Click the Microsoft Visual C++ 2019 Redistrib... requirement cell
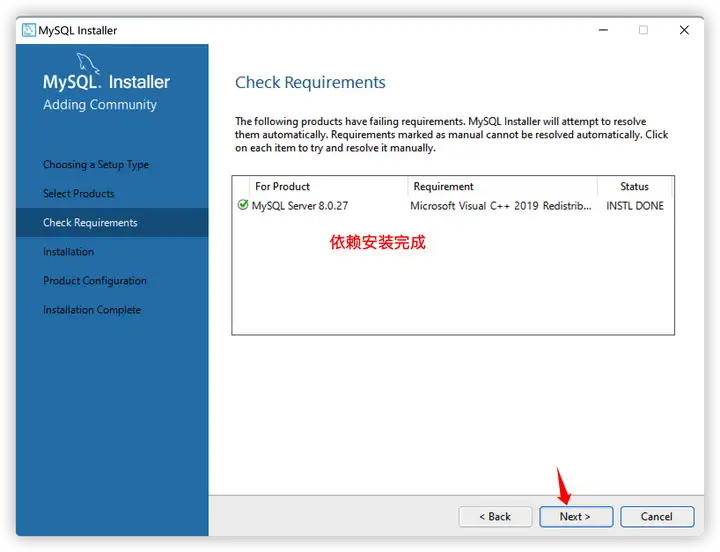Screen dimensions: 720x552 [501, 206]
